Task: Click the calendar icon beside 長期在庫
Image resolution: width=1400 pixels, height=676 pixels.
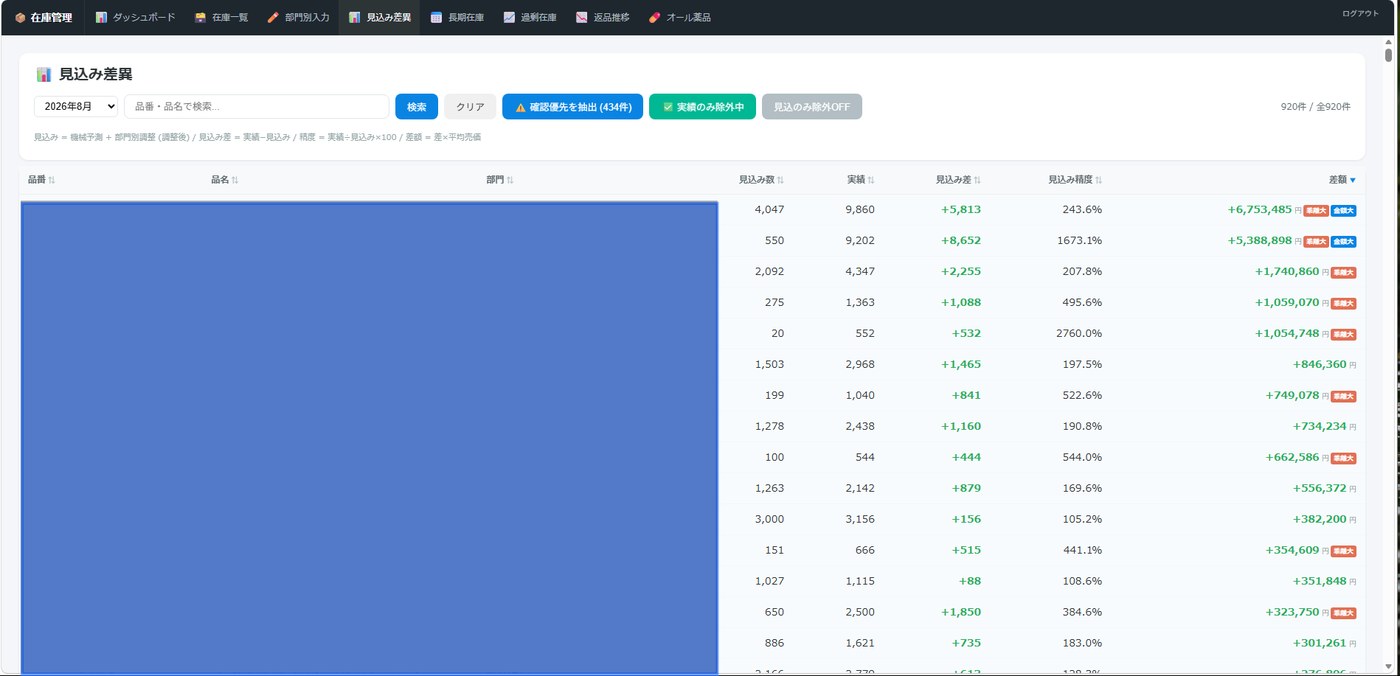Action: (436, 17)
